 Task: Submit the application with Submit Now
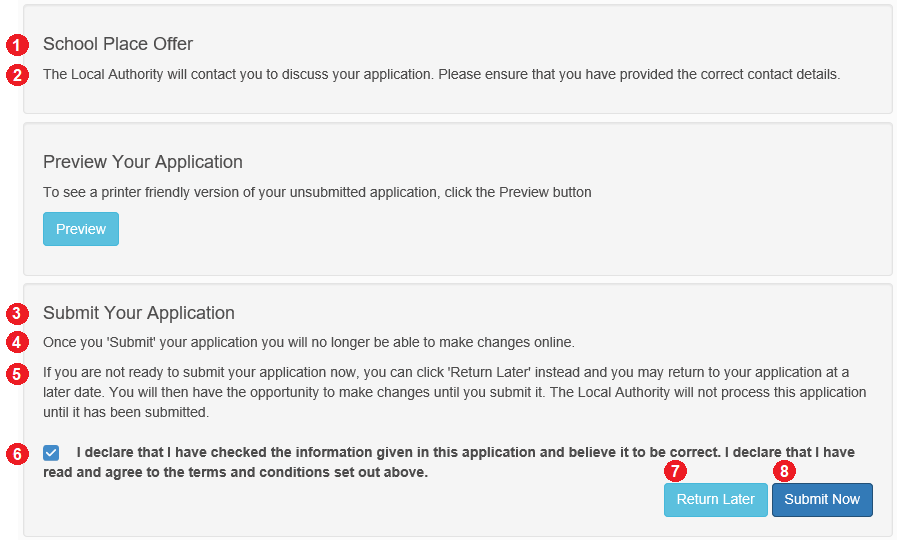[x=822, y=500]
